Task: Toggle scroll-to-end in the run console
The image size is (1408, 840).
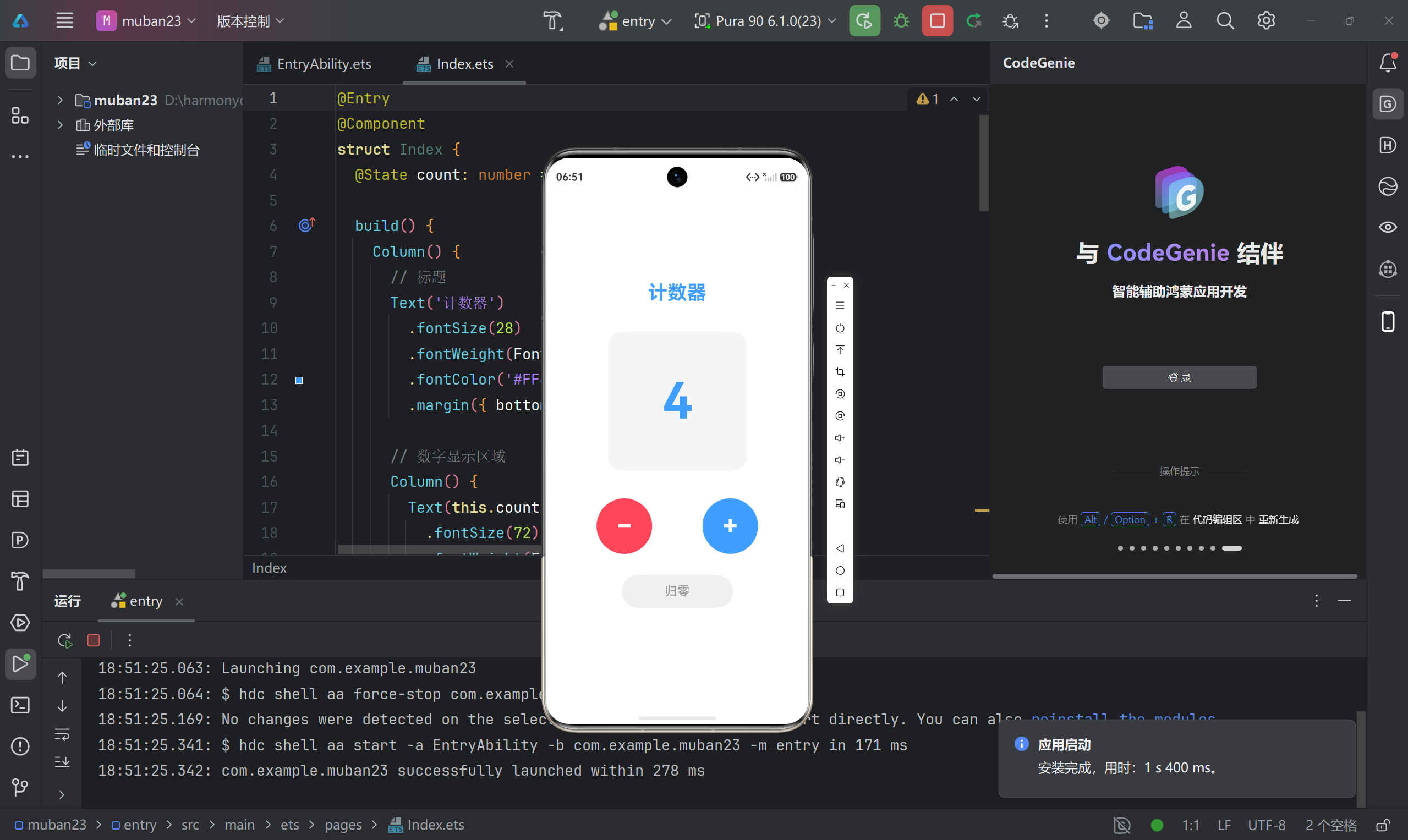Action: [x=62, y=762]
